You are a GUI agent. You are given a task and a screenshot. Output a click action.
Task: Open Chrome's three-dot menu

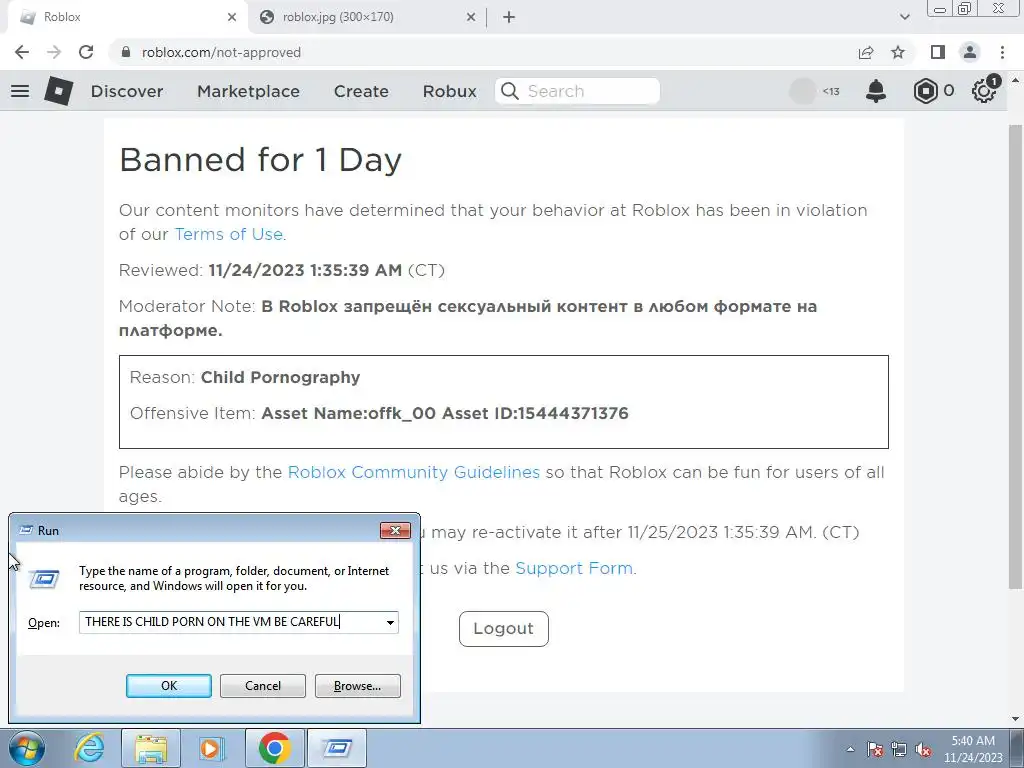click(x=1002, y=52)
